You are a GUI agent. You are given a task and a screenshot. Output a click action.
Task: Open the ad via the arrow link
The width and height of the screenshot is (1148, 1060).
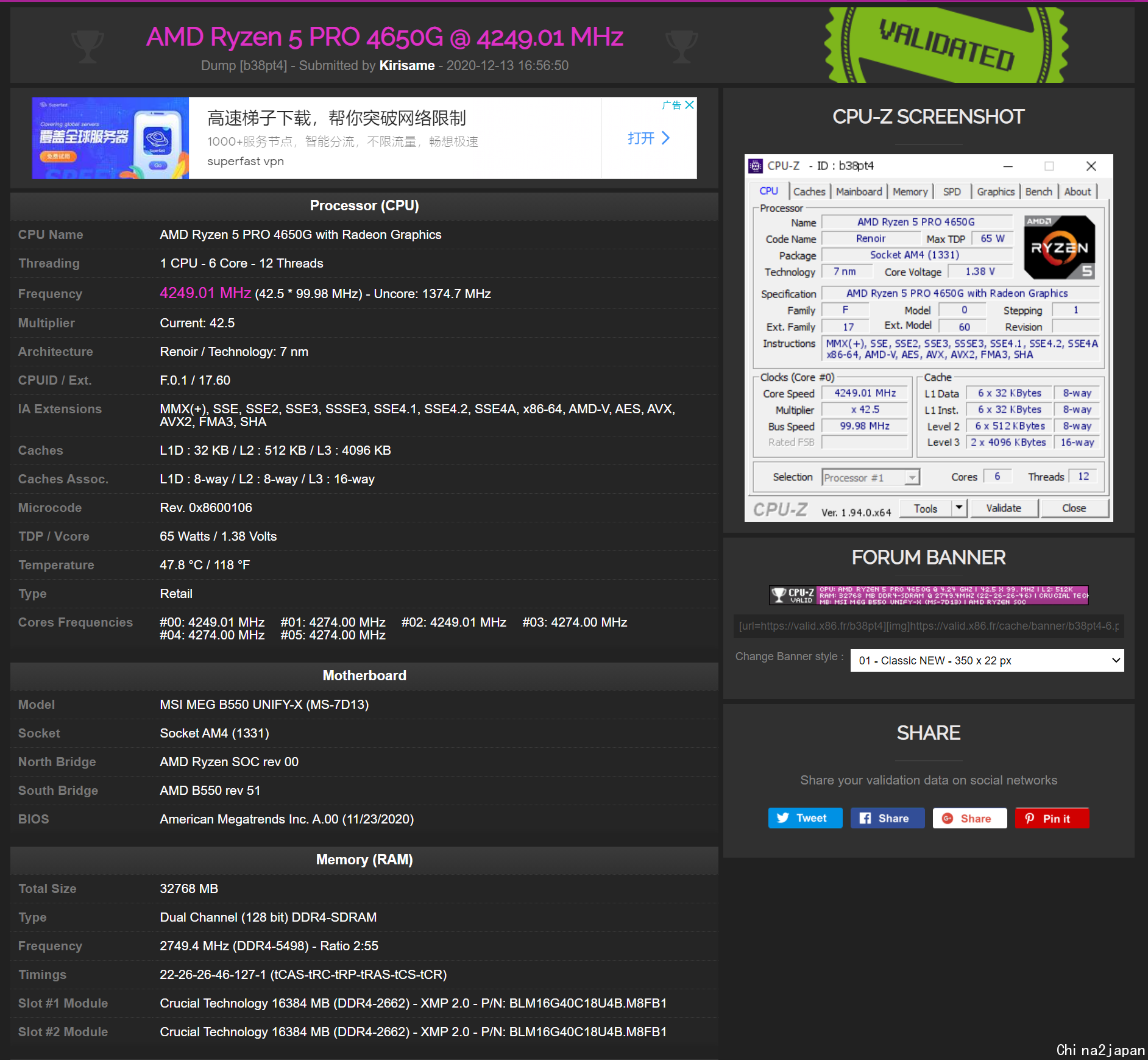(x=649, y=138)
